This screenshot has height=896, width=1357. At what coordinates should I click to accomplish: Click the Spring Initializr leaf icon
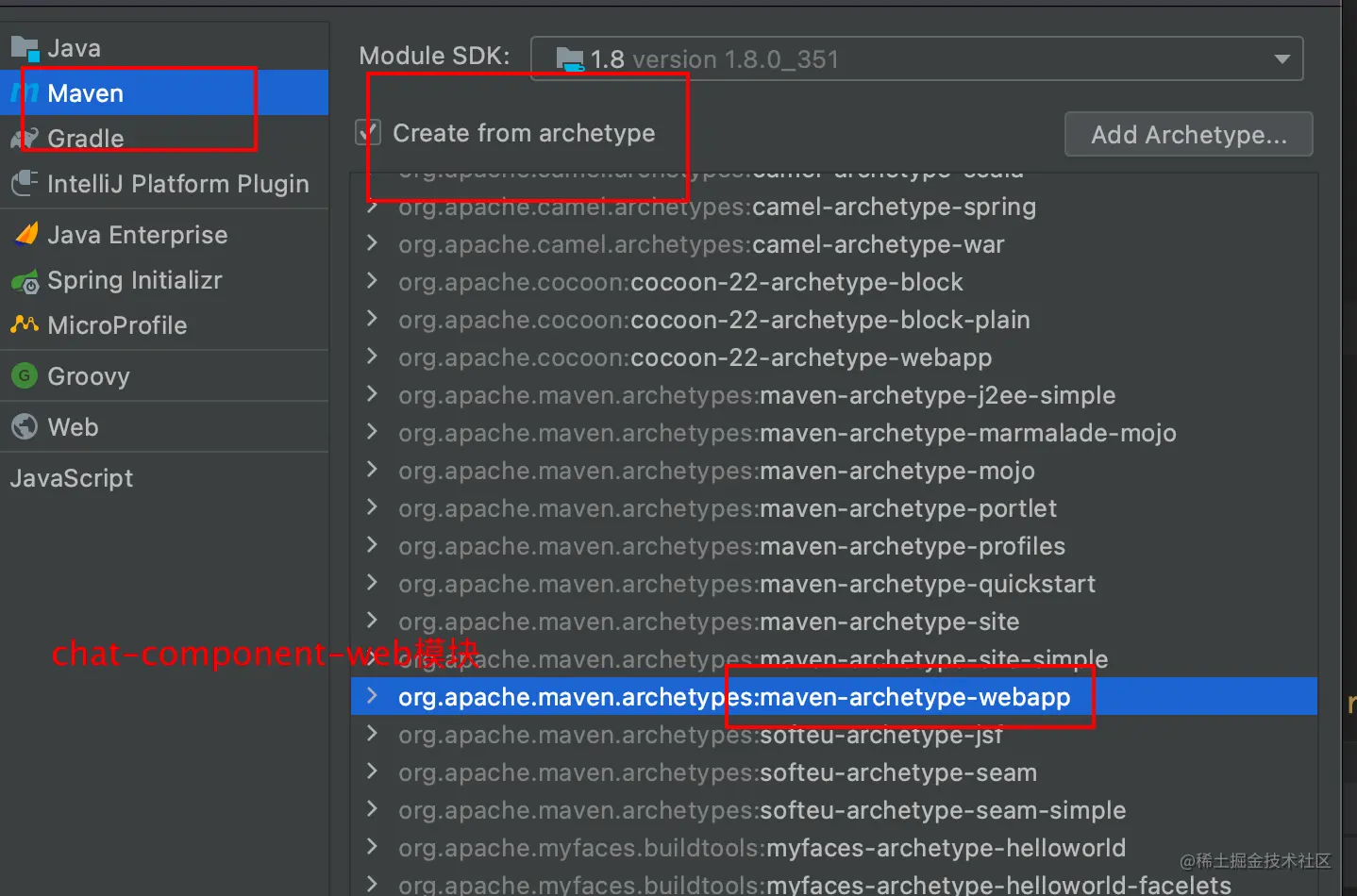pos(25,280)
